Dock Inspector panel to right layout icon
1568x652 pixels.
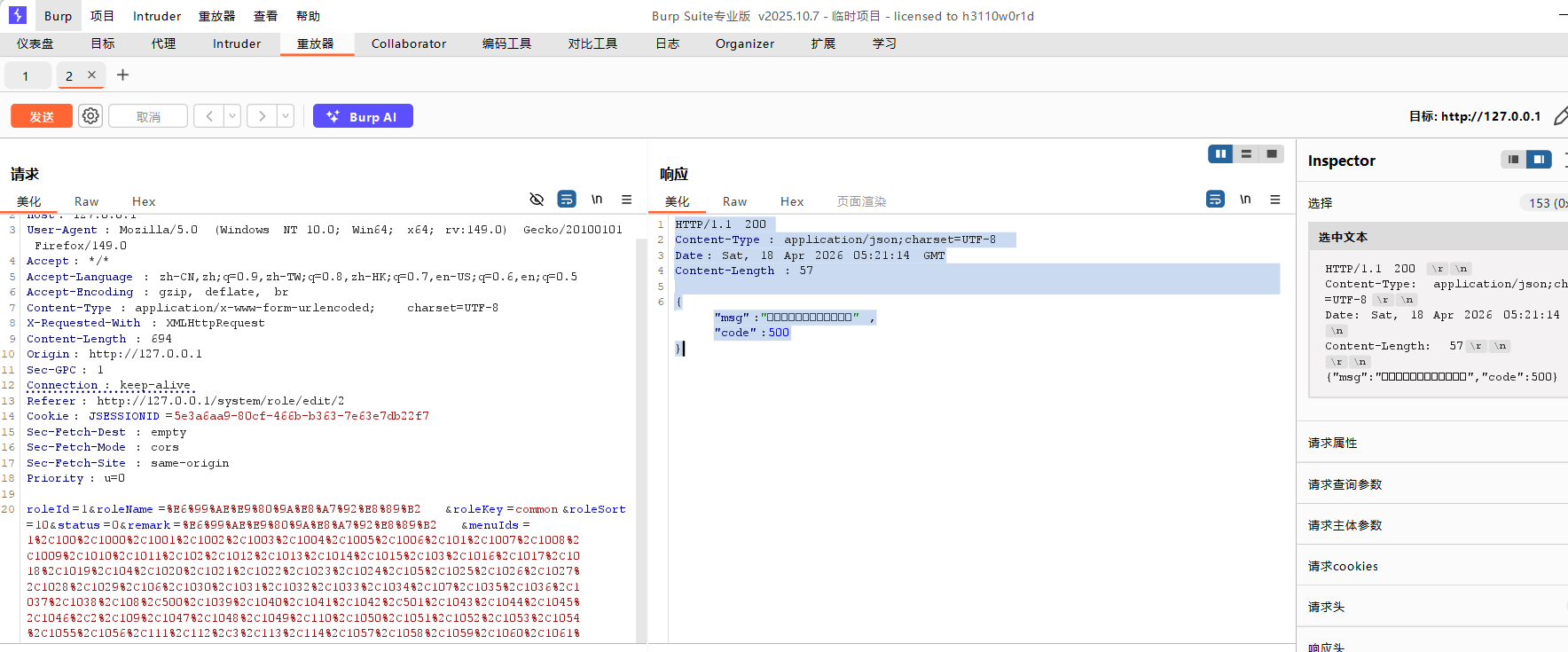[1539, 160]
